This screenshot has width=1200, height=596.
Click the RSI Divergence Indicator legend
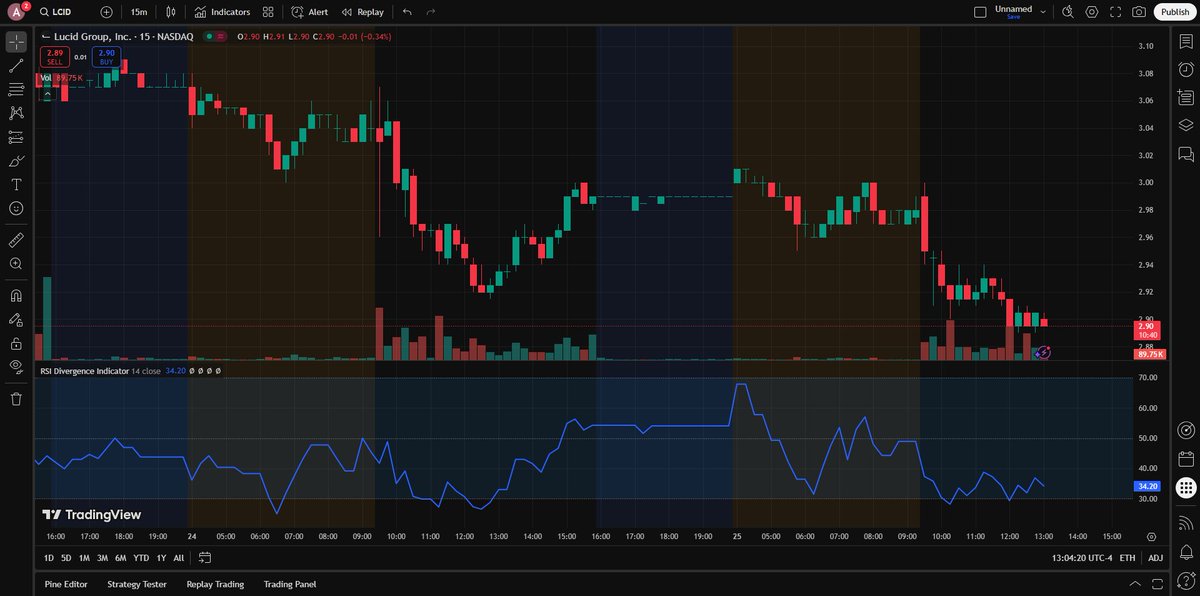[84, 371]
